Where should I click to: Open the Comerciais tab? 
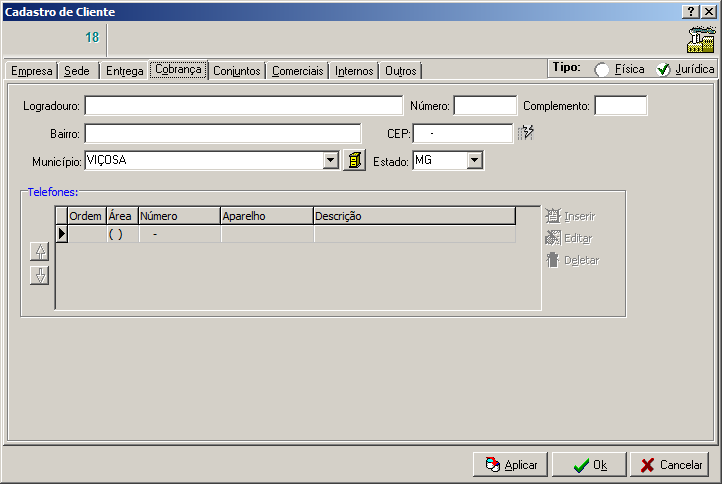click(298, 71)
